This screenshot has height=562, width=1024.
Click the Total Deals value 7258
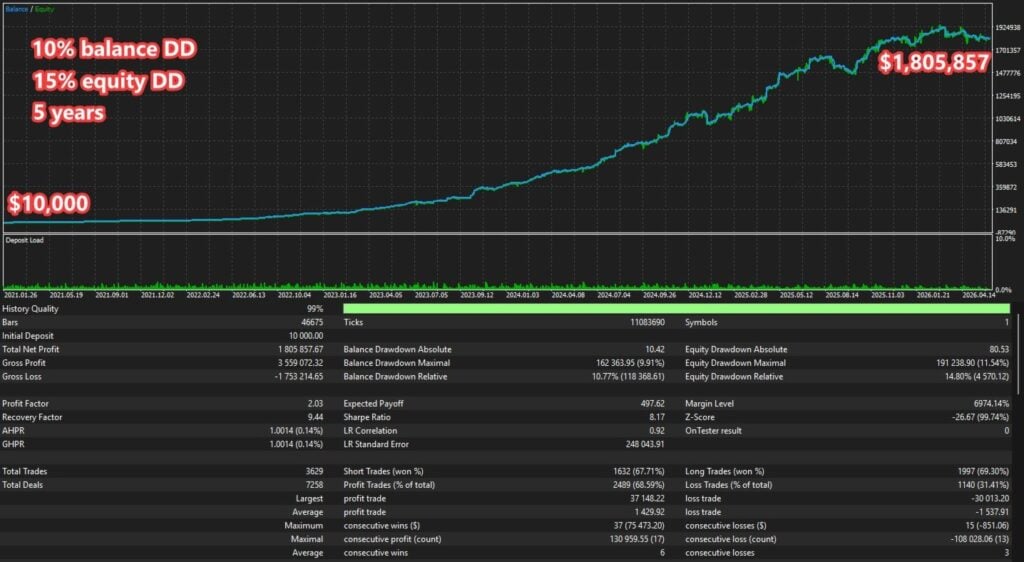pyautogui.click(x=313, y=485)
